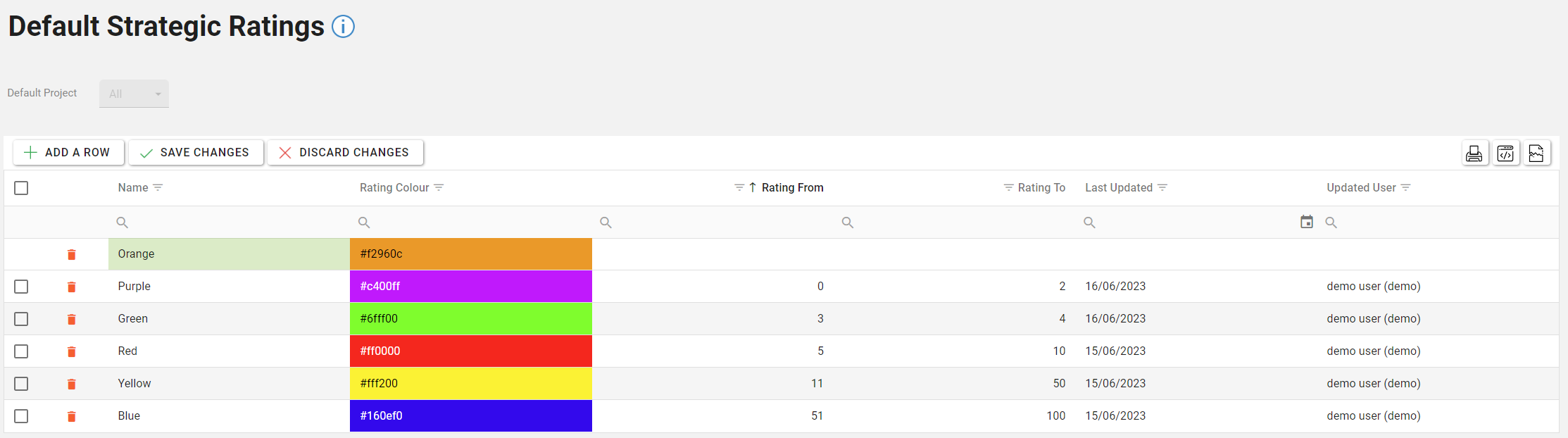Screen dimensions: 1568x438
Task: Remove the Blue rating with its trash icon
Action: click(71, 416)
